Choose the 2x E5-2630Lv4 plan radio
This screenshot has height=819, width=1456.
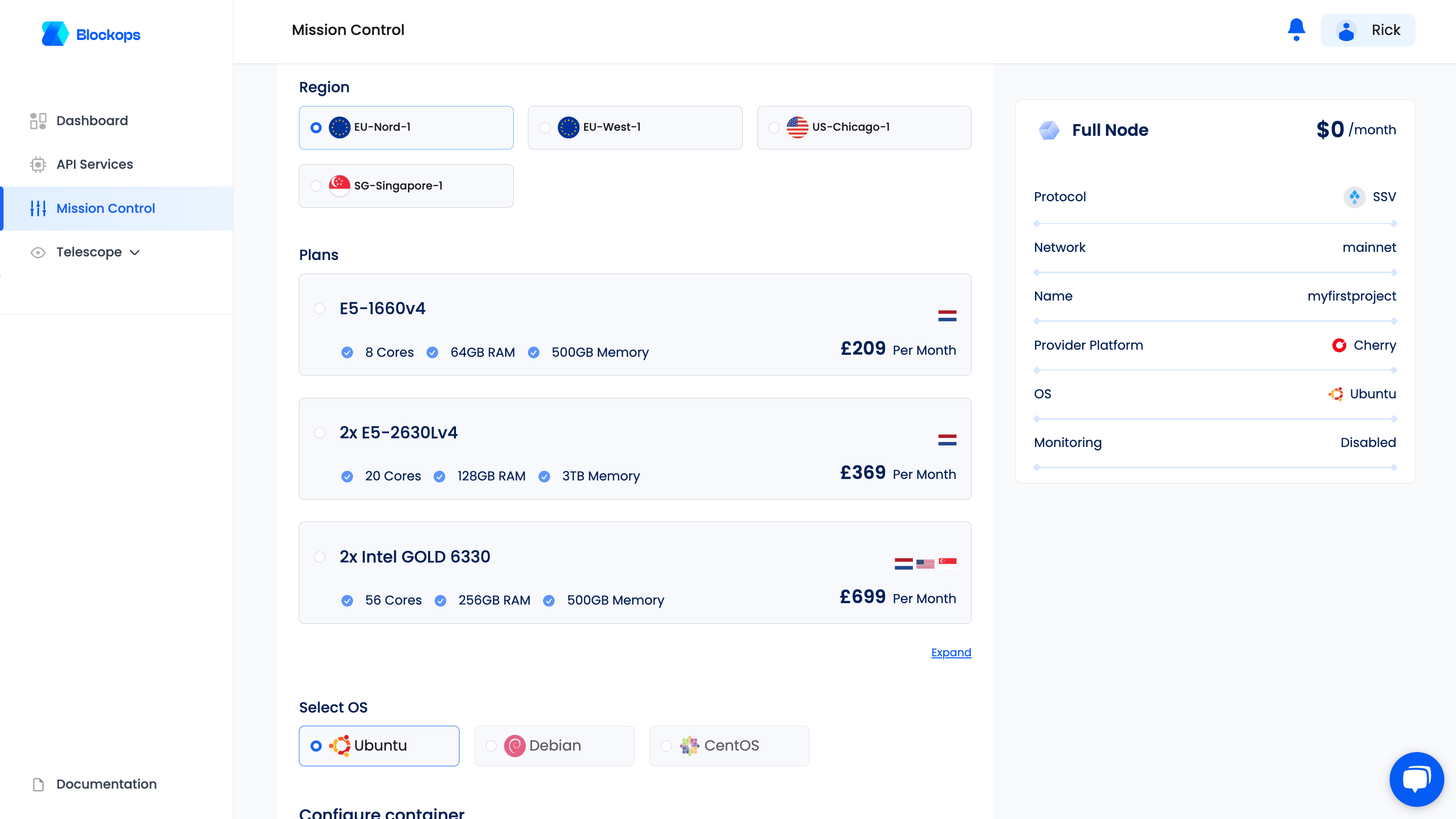pyautogui.click(x=319, y=433)
